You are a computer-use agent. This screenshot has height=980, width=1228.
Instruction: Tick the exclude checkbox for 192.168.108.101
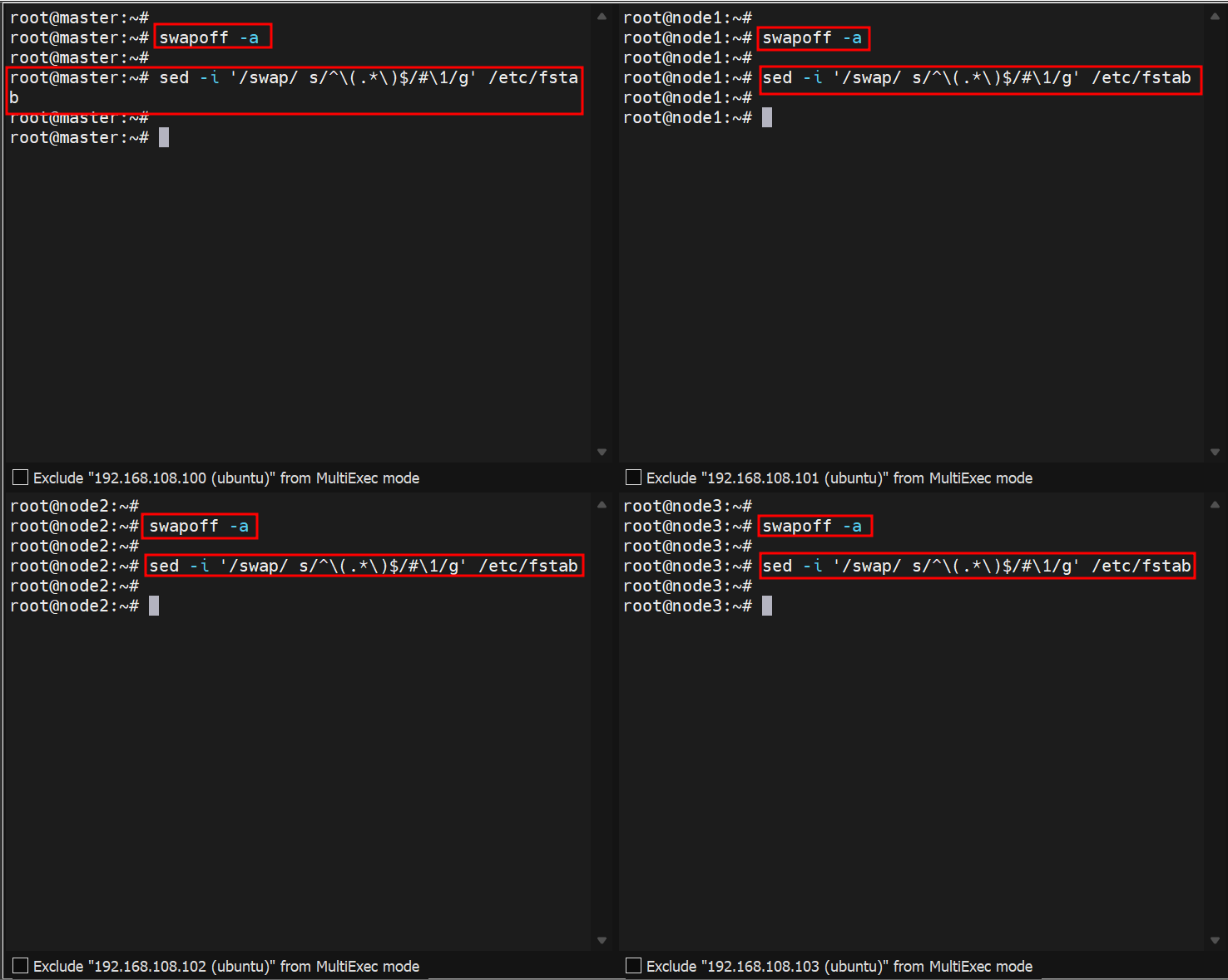click(634, 478)
